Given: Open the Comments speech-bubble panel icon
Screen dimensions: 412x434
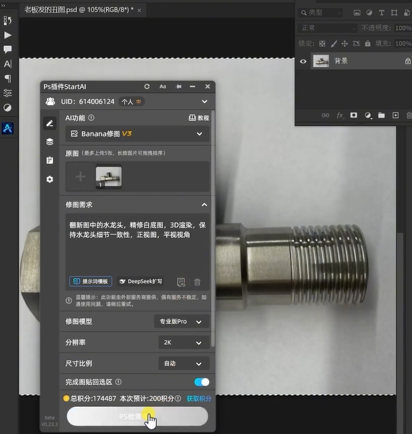Looking at the screenshot, I should pos(7,49).
